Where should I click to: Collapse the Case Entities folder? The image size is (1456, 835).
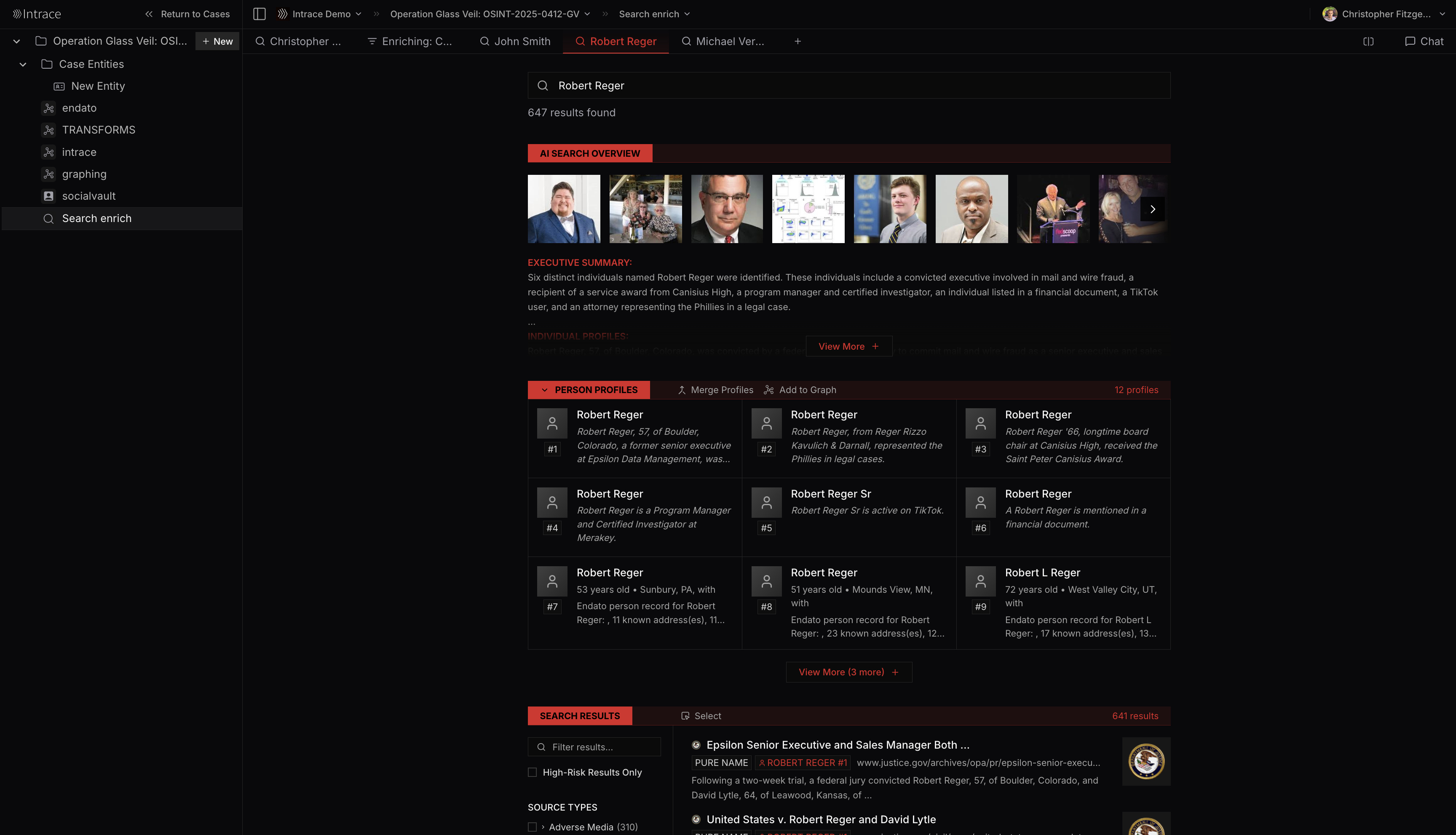(x=23, y=64)
